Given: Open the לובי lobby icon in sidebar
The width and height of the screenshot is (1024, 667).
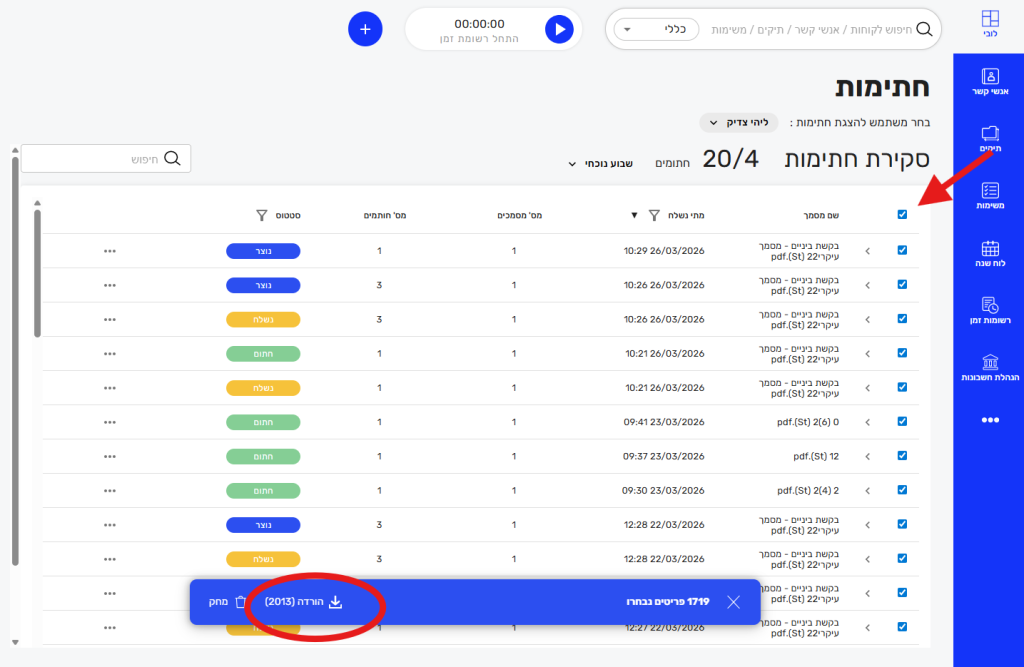Looking at the screenshot, I should (989, 23).
